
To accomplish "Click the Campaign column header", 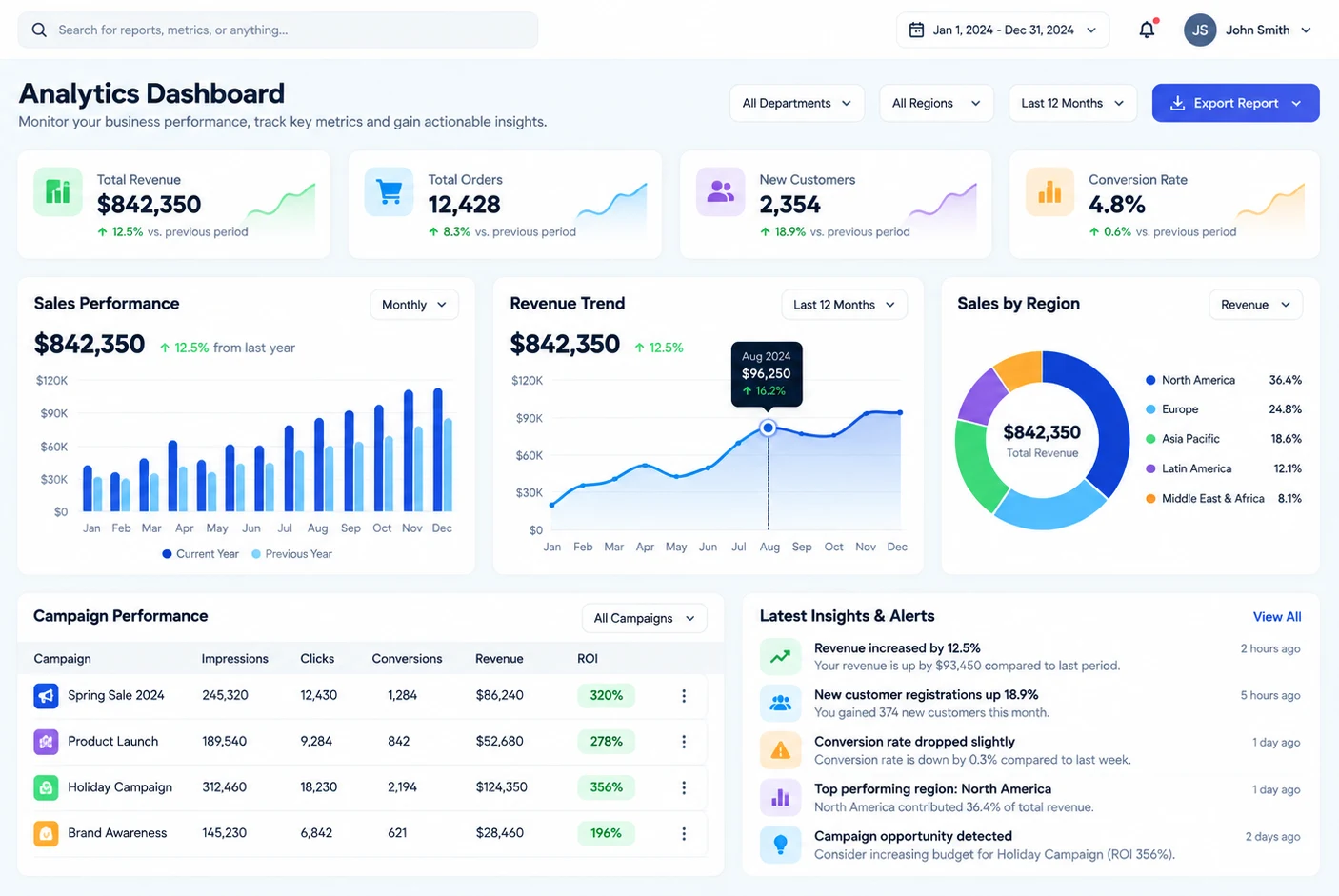I will (63, 659).
